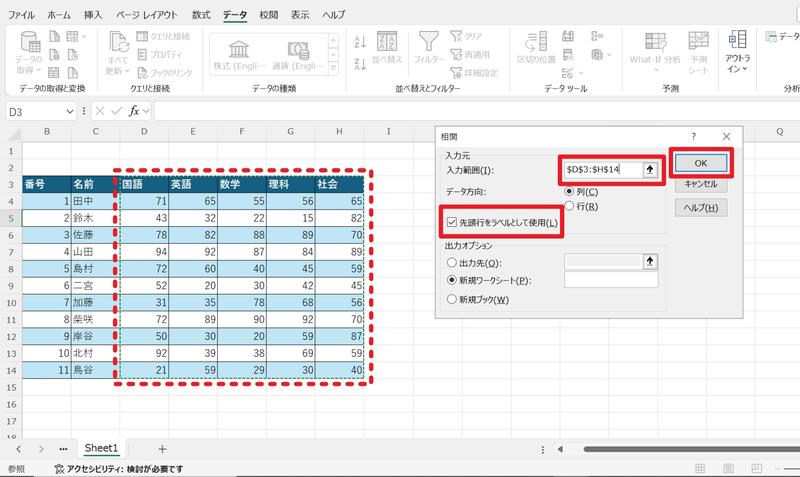
Task: Click cell containing 田中
Action: (x=95, y=201)
